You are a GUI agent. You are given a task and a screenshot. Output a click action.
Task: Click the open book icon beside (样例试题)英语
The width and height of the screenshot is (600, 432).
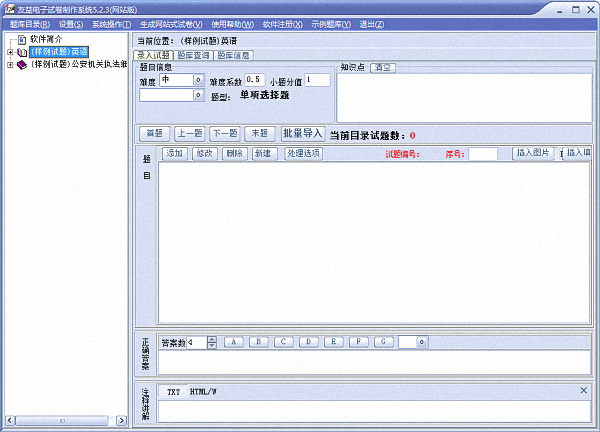22,51
